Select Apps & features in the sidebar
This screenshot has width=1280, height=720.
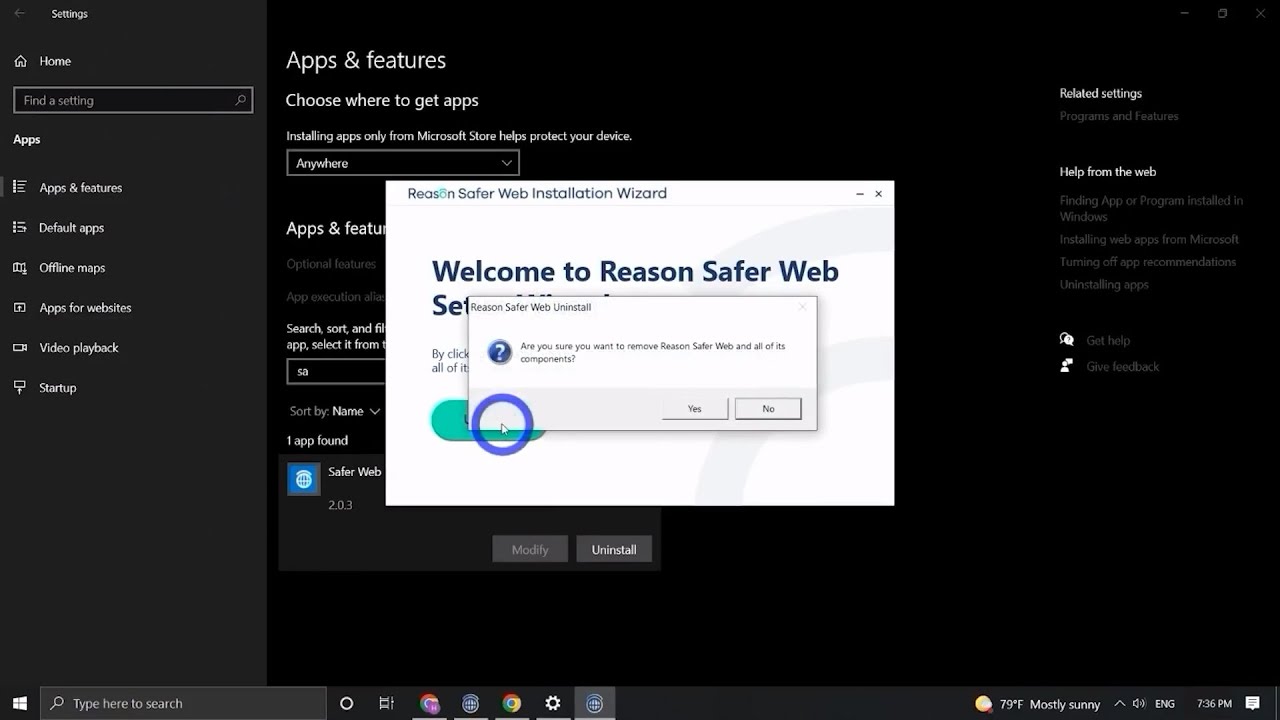point(80,187)
